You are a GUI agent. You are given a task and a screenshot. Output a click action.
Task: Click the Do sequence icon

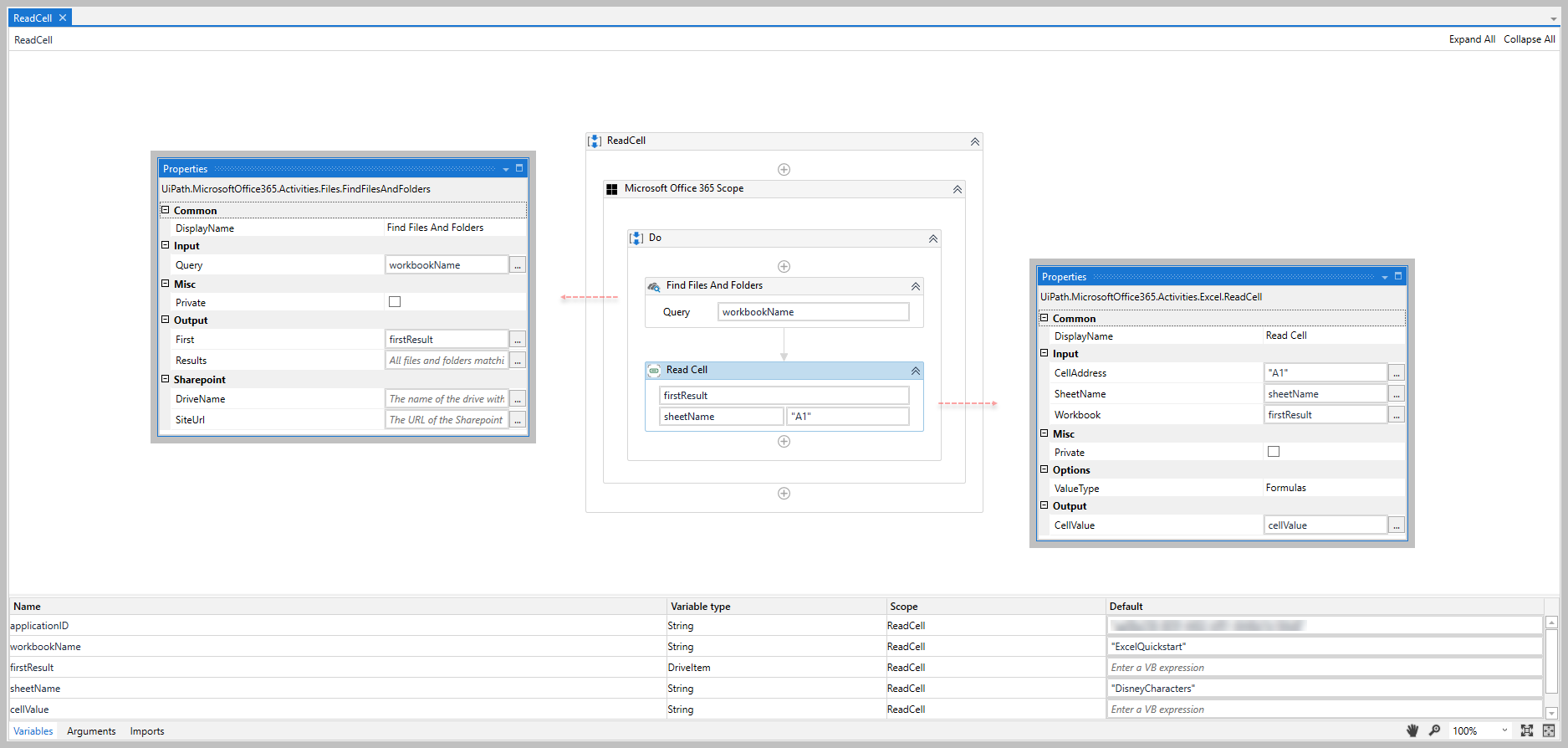(x=636, y=238)
